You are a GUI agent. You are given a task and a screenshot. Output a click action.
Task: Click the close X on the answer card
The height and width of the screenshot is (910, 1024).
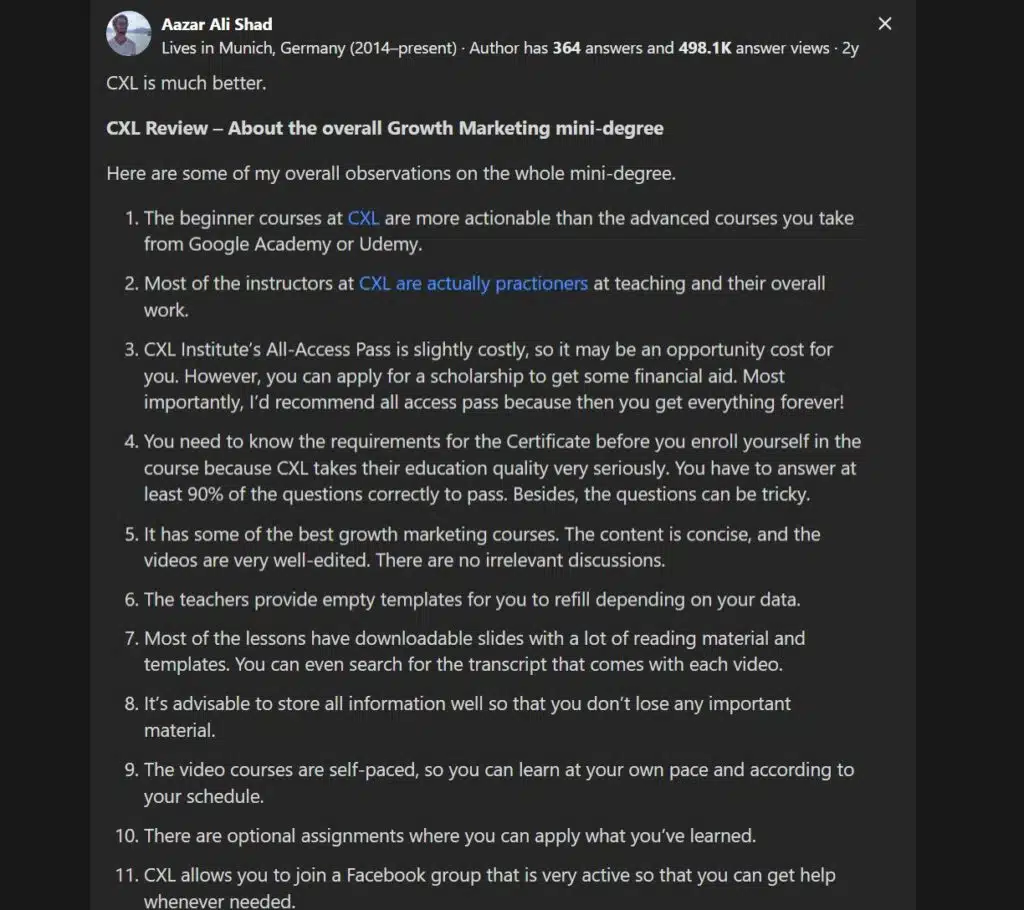coord(884,23)
